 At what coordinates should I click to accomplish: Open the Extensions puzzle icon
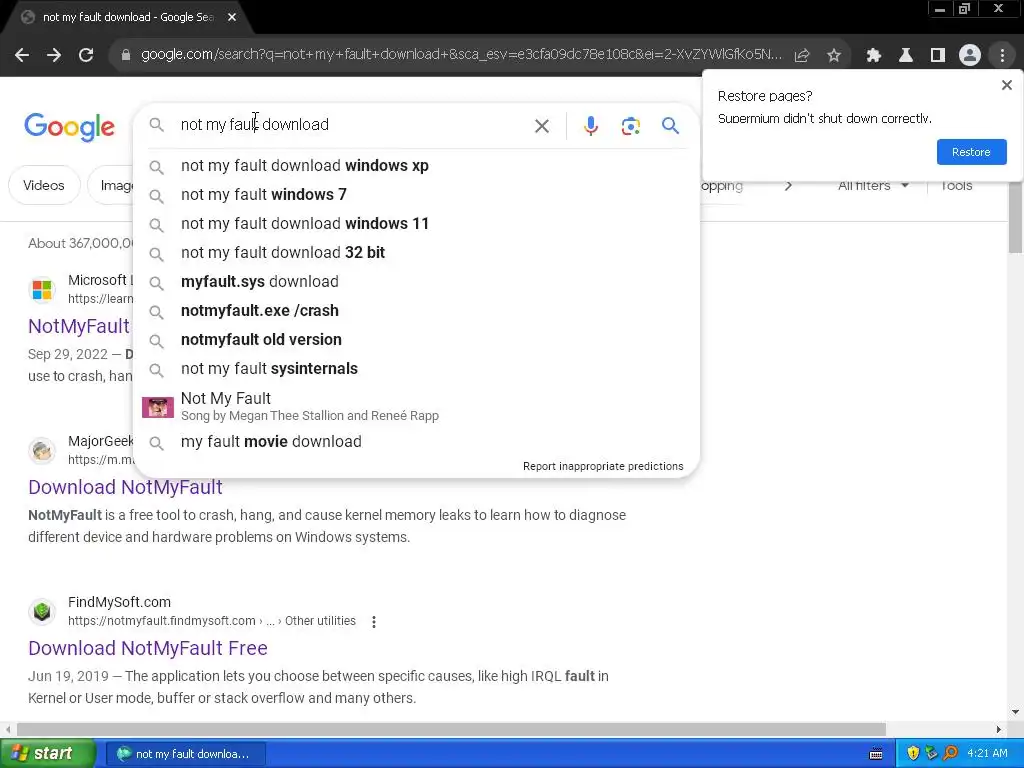pos(873,55)
